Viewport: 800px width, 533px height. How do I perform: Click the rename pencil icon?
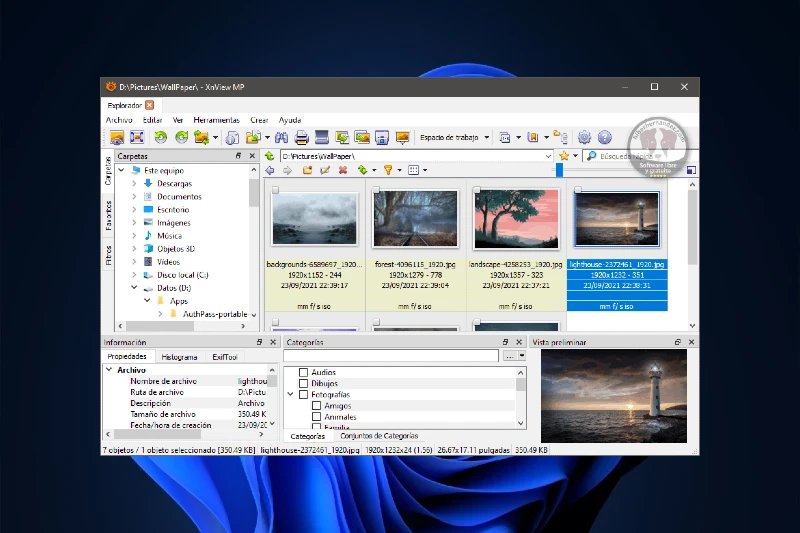pyautogui.click(x=324, y=170)
